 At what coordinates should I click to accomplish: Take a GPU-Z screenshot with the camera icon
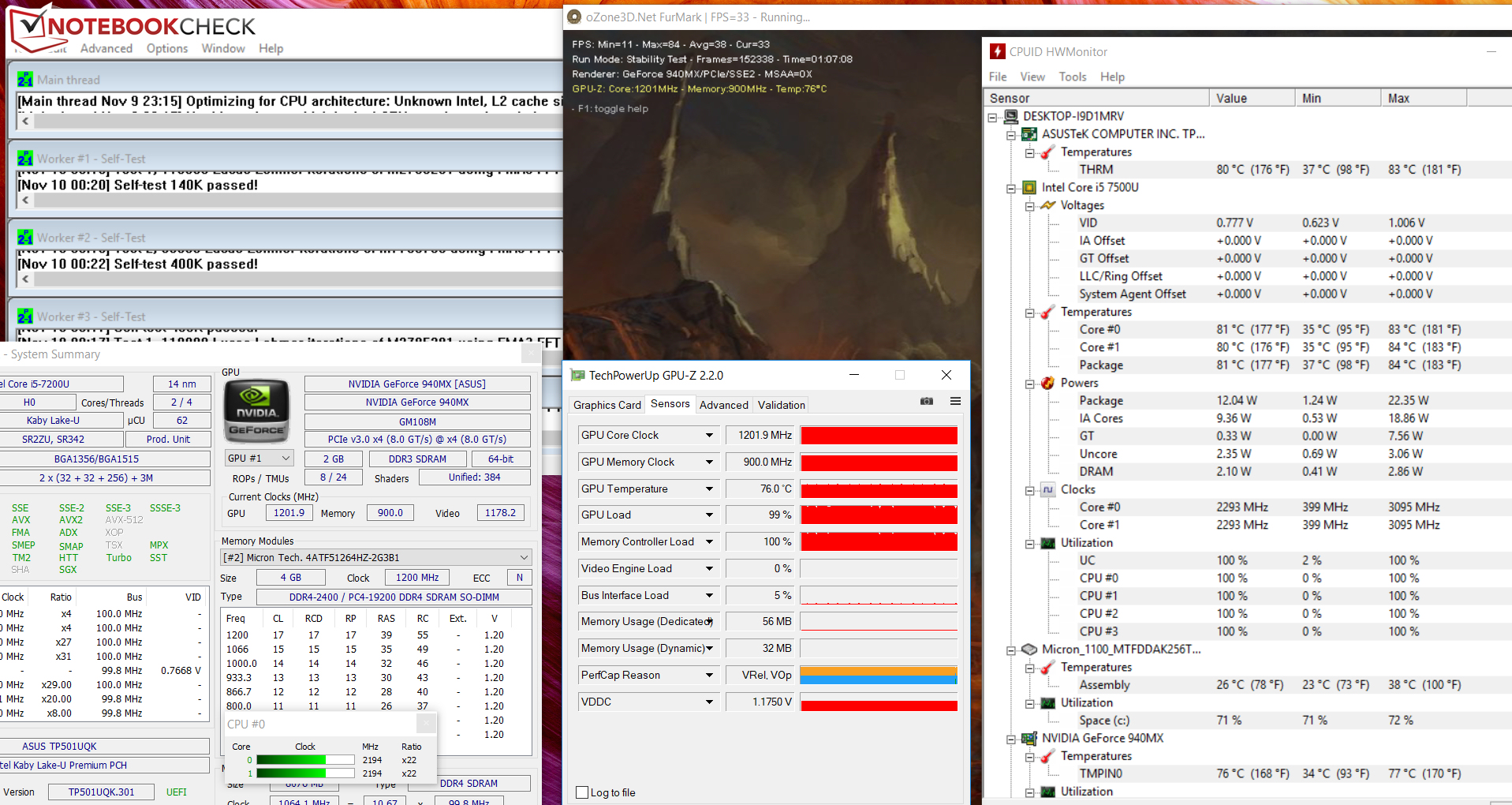point(927,402)
